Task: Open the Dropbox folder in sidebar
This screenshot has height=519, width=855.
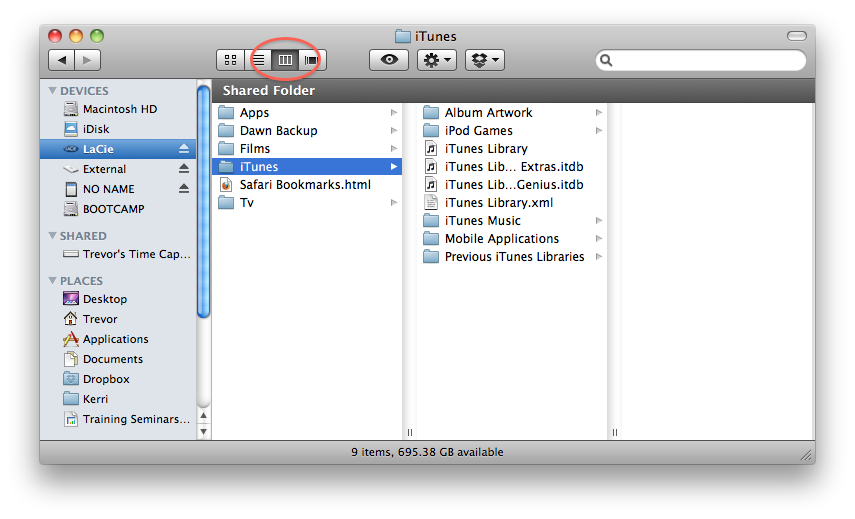Action: (x=118, y=379)
